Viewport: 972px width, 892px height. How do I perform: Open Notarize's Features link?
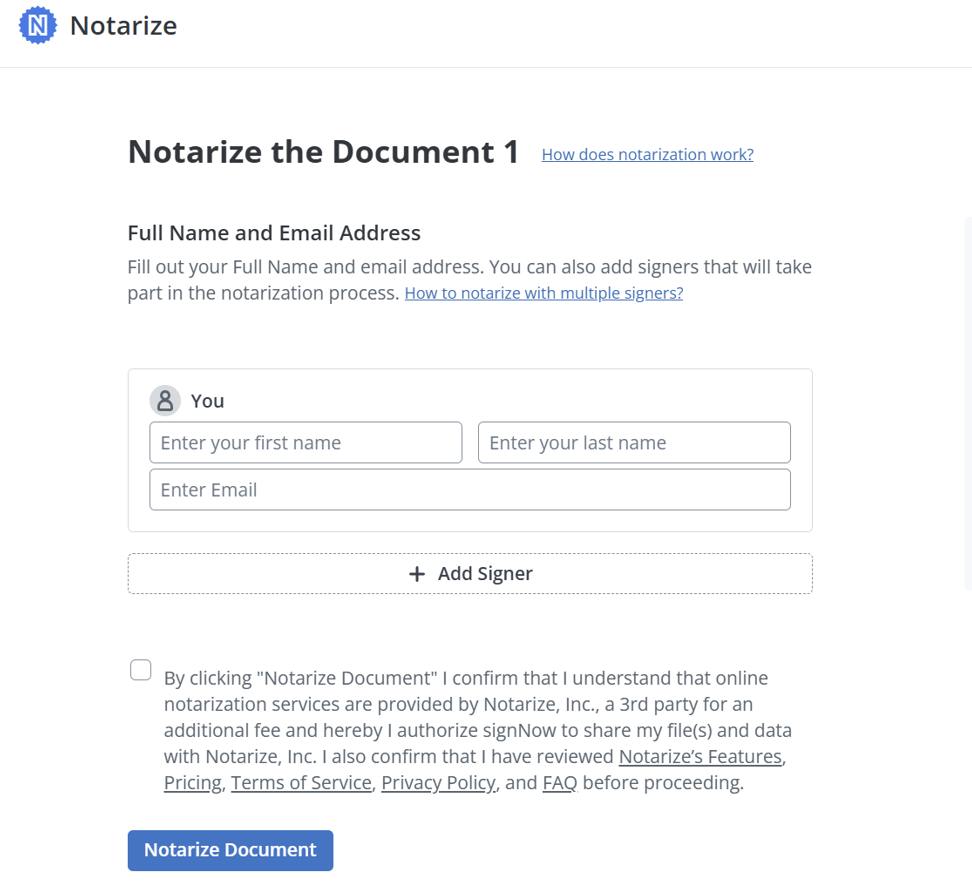point(700,756)
